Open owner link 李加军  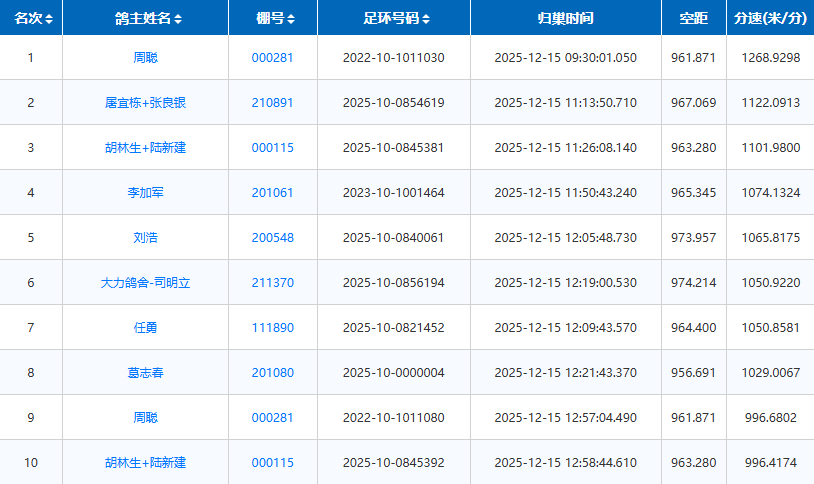coord(145,193)
